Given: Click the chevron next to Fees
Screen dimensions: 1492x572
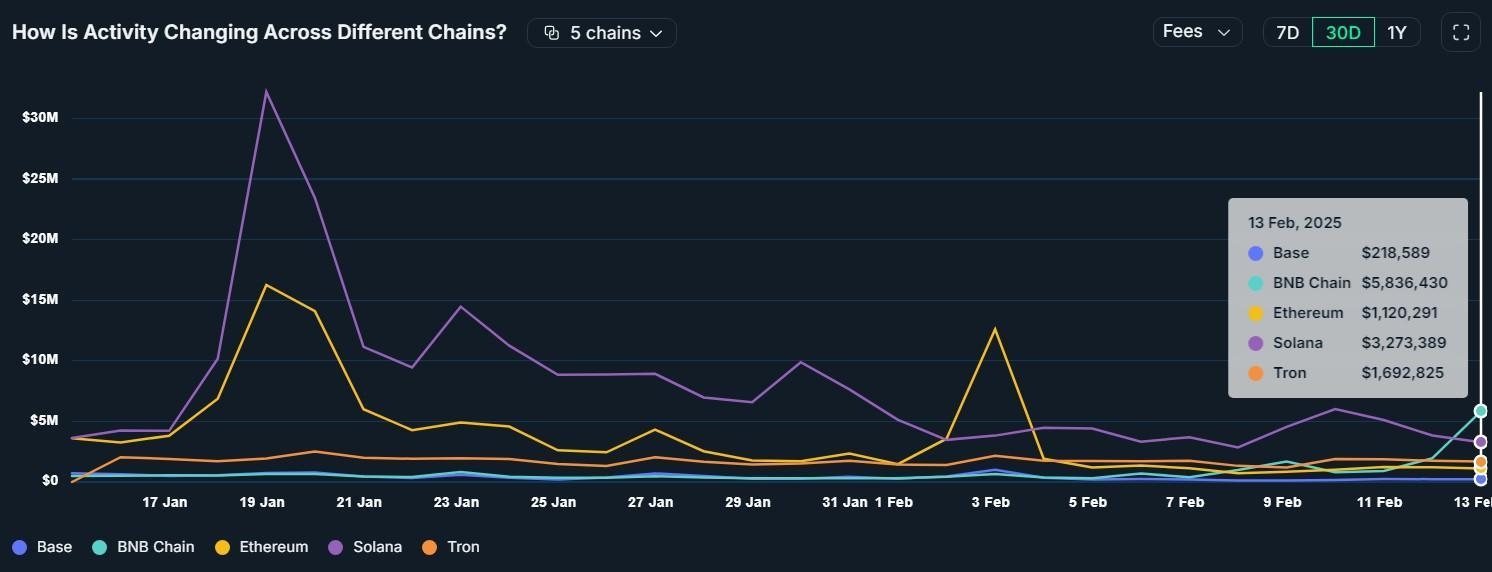Looking at the screenshot, I should point(1224,32).
